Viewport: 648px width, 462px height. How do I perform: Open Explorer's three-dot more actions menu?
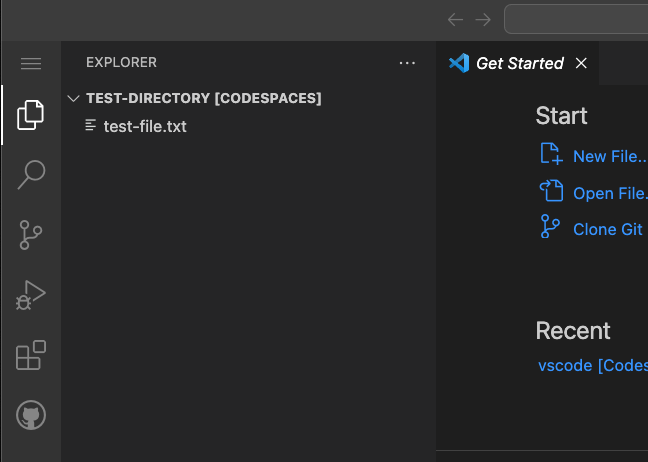[407, 63]
